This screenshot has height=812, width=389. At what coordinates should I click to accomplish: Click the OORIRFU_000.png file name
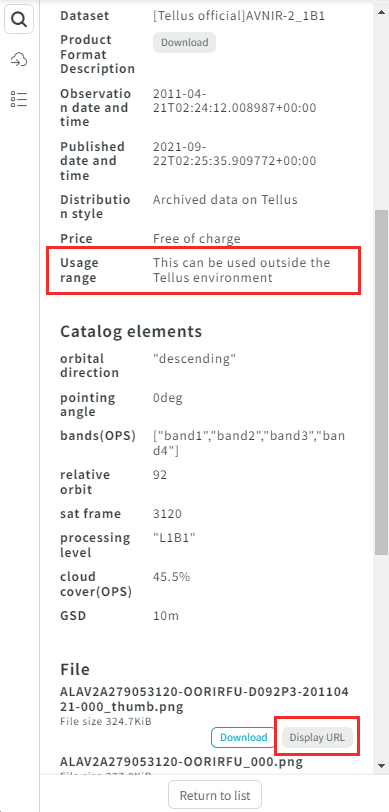(x=181, y=762)
